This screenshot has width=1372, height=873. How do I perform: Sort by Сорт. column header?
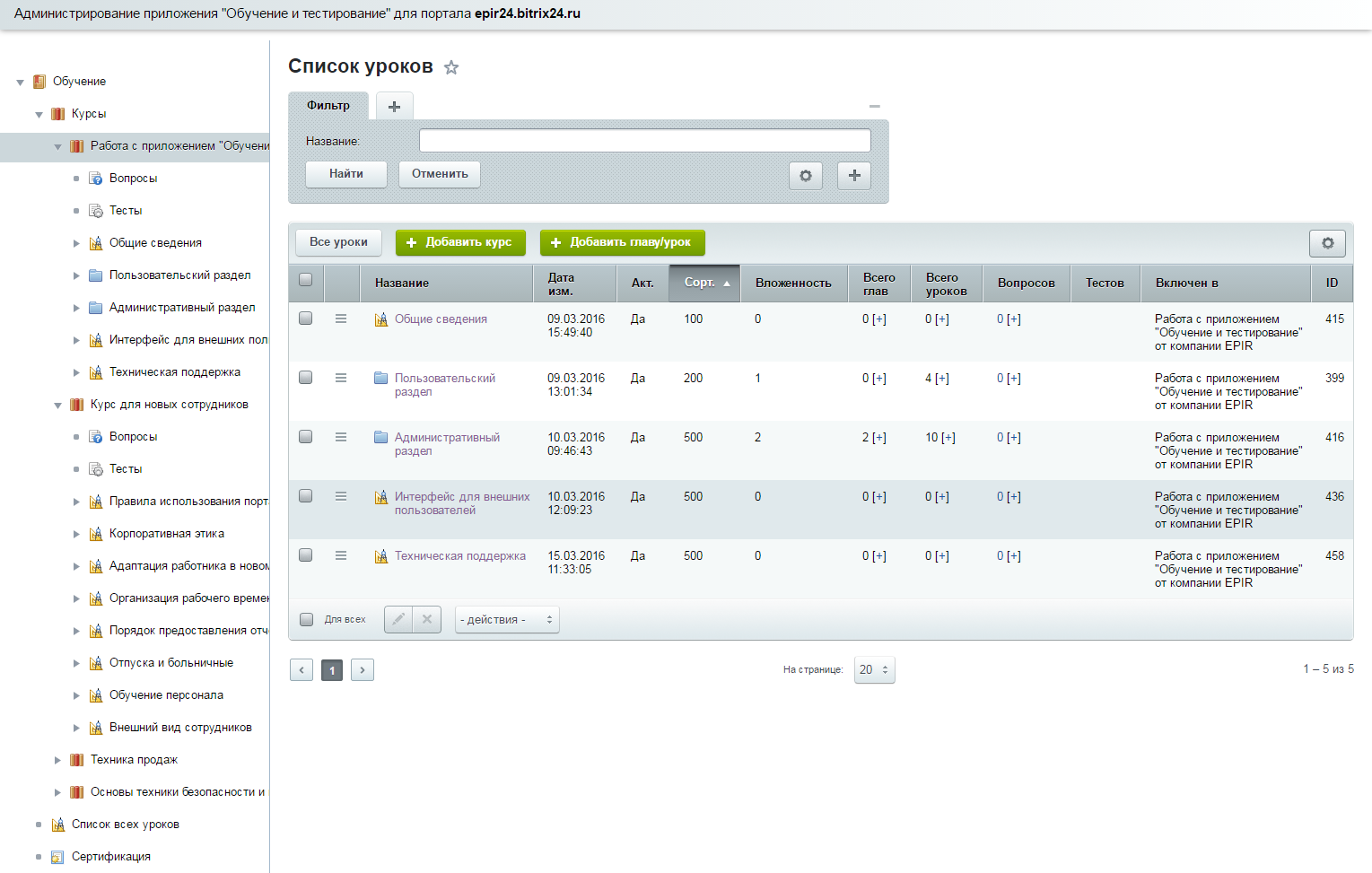704,283
